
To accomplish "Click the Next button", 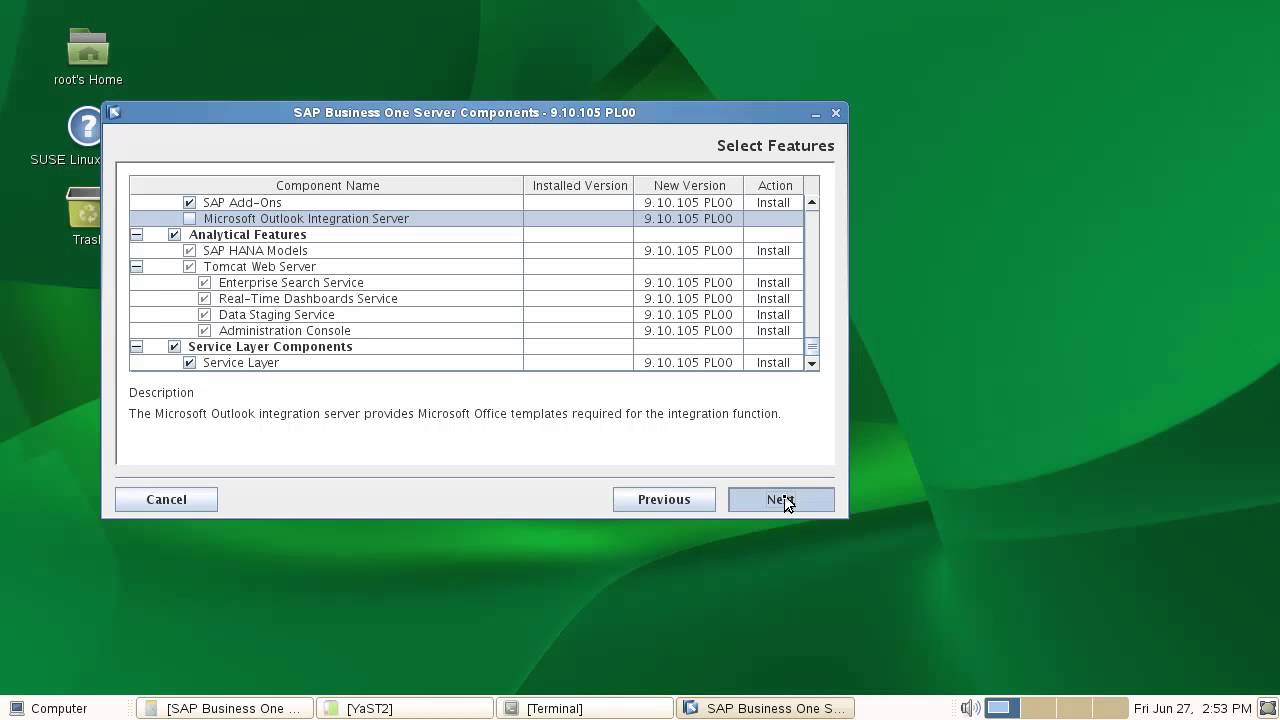I will pyautogui.click(x=781, y=499).
